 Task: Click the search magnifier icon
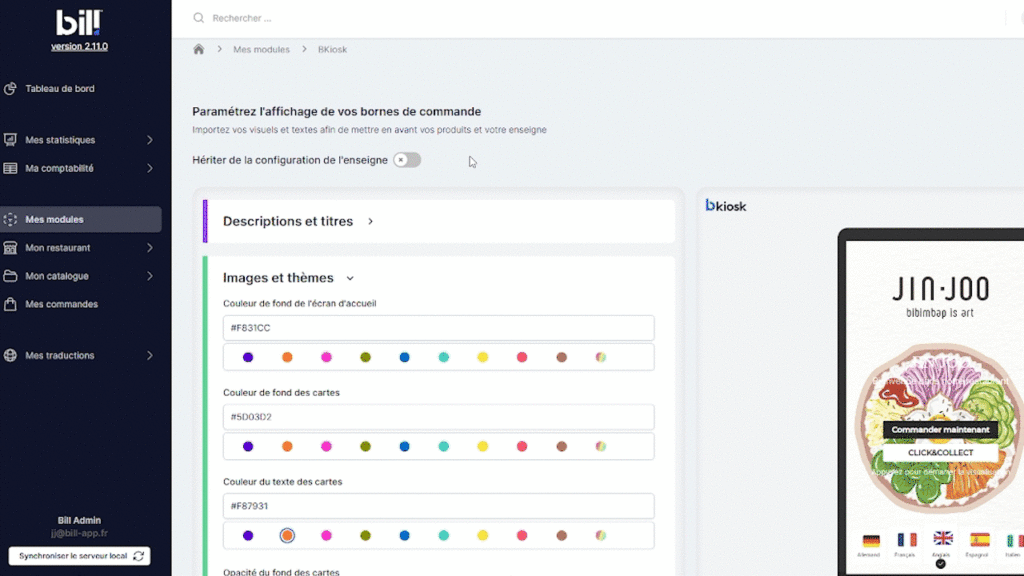pyautogui.click(x=199, y=18)
